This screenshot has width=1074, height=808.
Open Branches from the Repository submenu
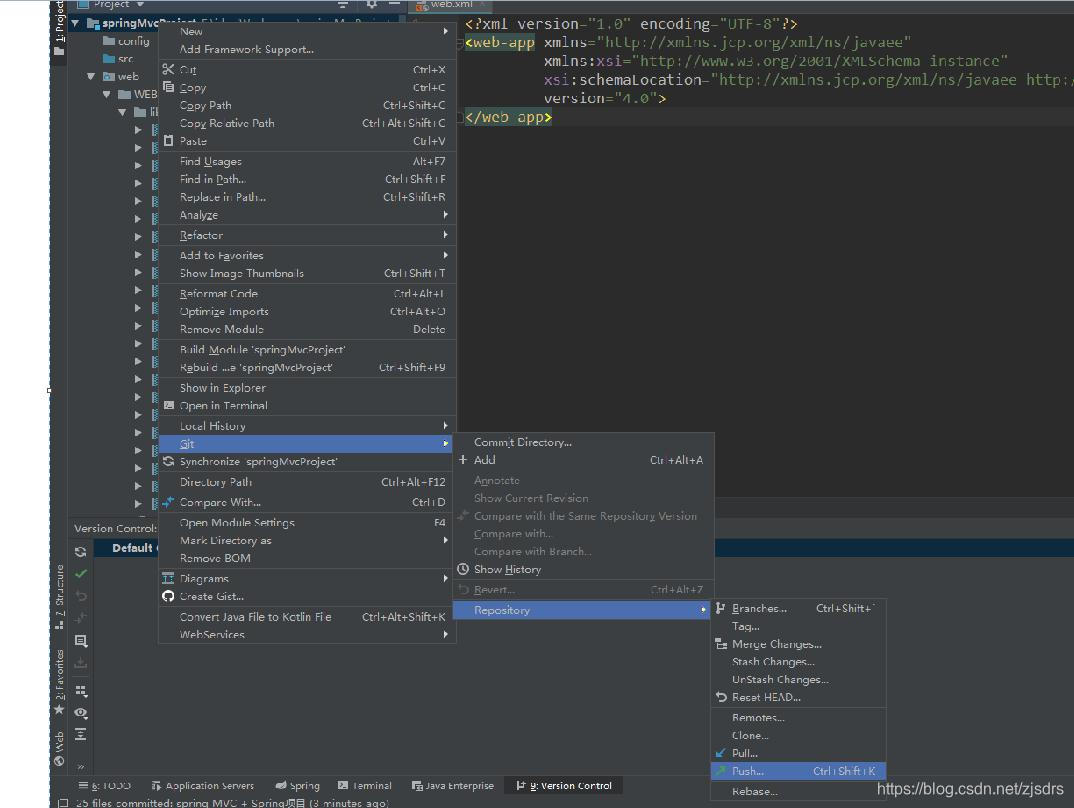798,608
